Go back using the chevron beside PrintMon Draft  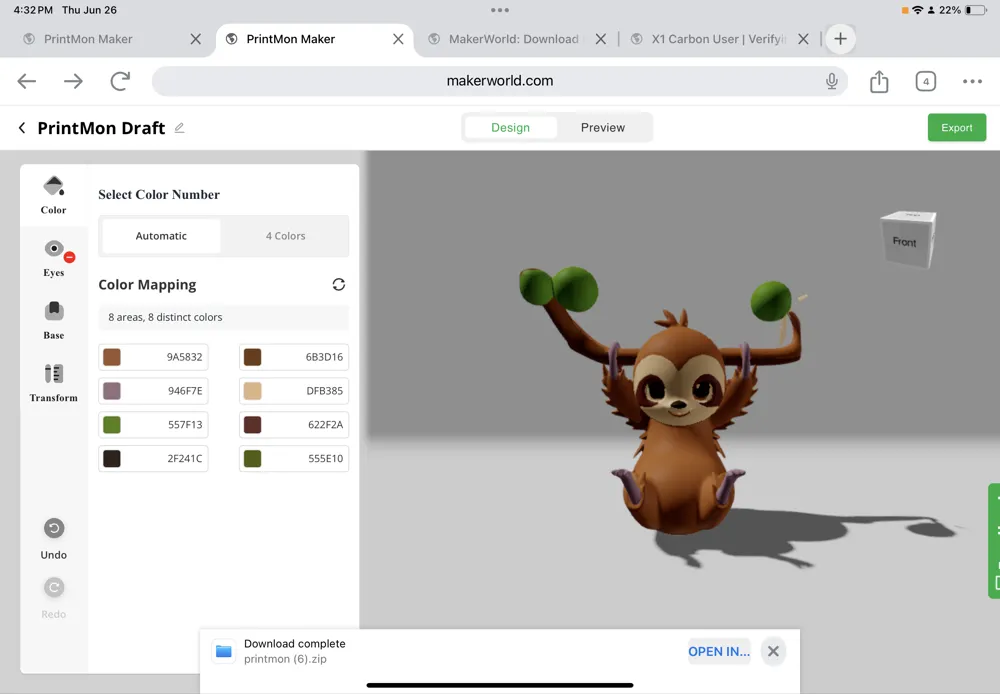(x=22, y=128)
